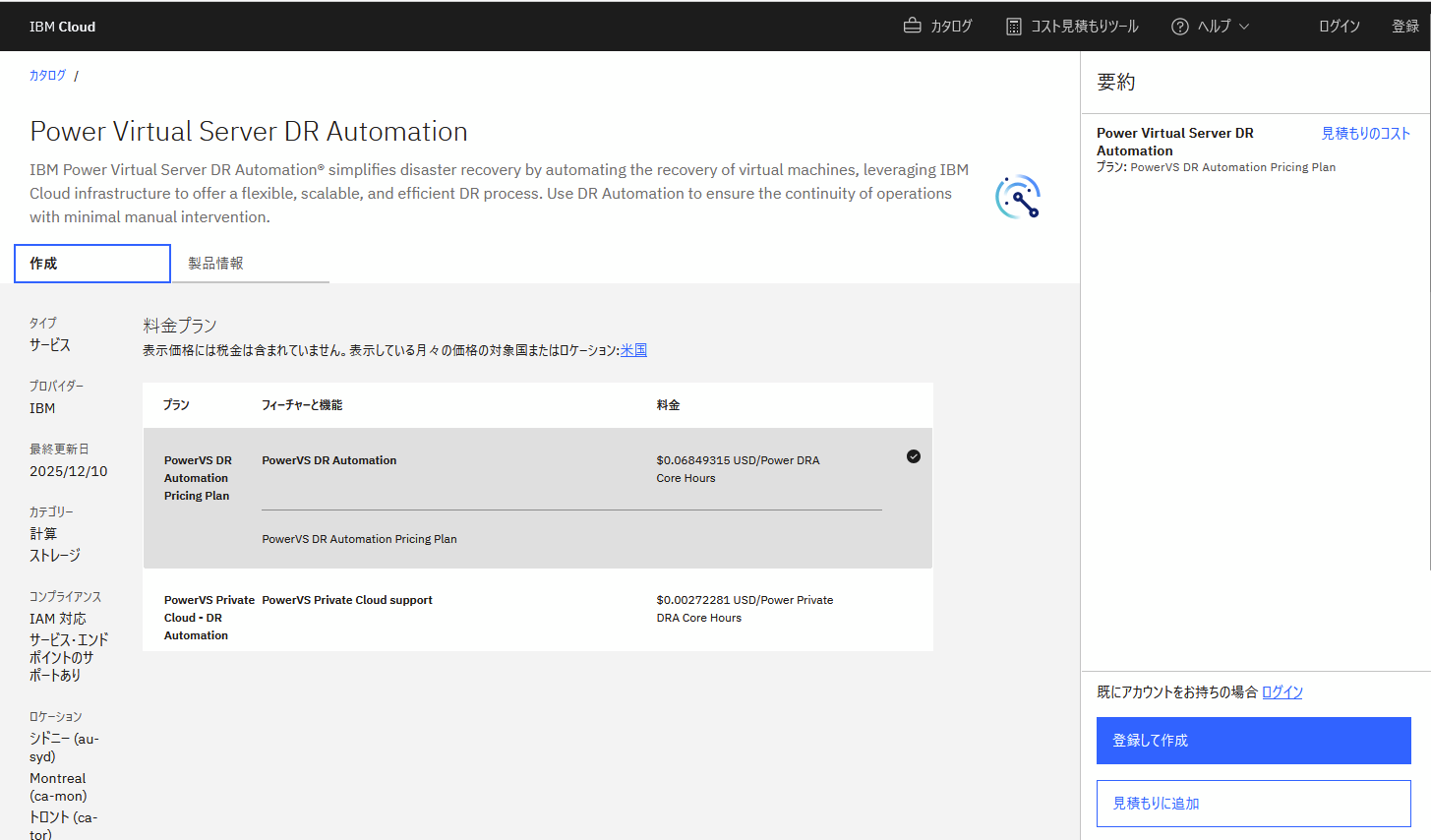Click the IAM 対応 compliance entry
Viewport: 1431px width, 840px height.
click(x=58, y=619)
